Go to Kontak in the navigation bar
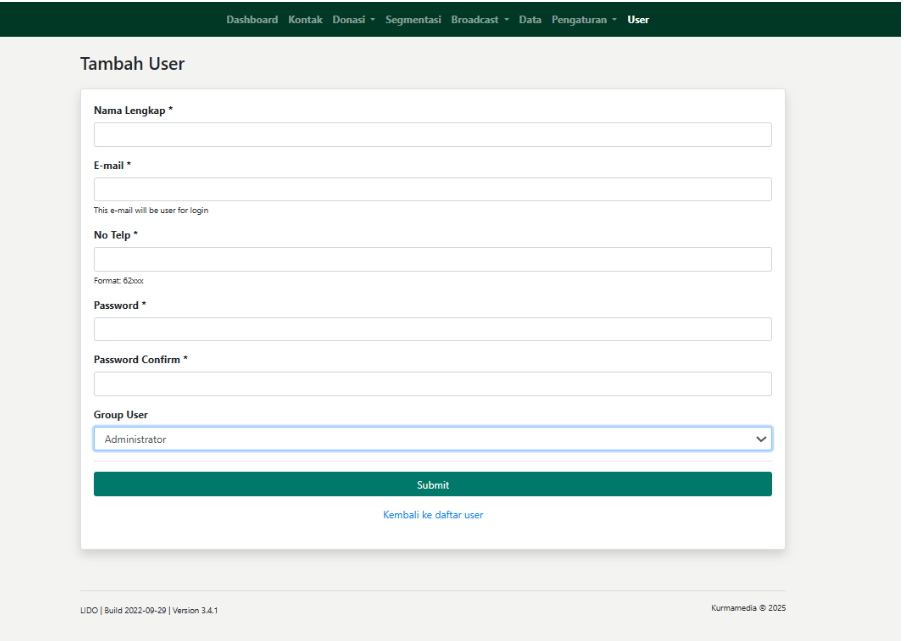The height and width of the screenshot is (641, 904). pos(305,20)
